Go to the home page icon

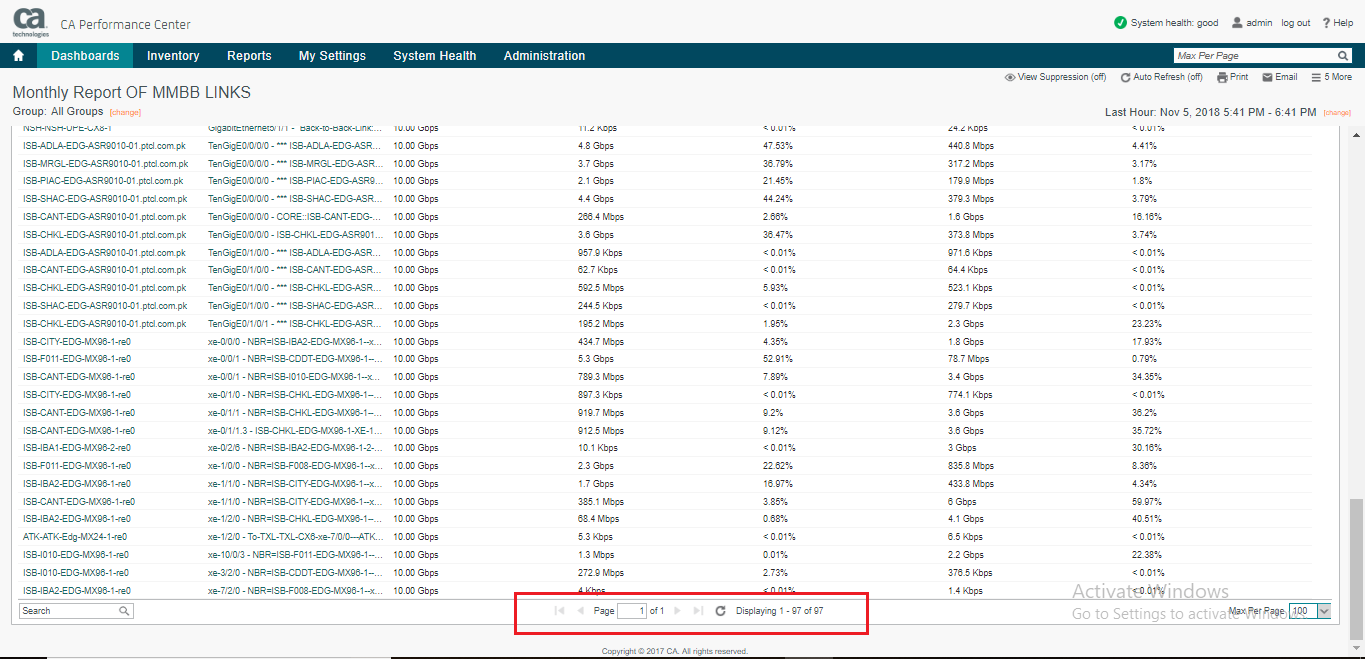[x=18, y=56]
